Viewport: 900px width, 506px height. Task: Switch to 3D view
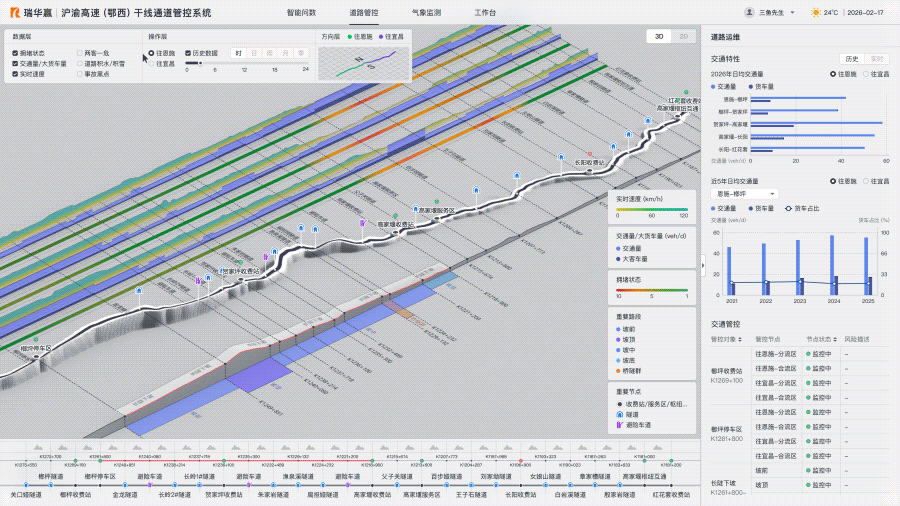coord(659,36)
